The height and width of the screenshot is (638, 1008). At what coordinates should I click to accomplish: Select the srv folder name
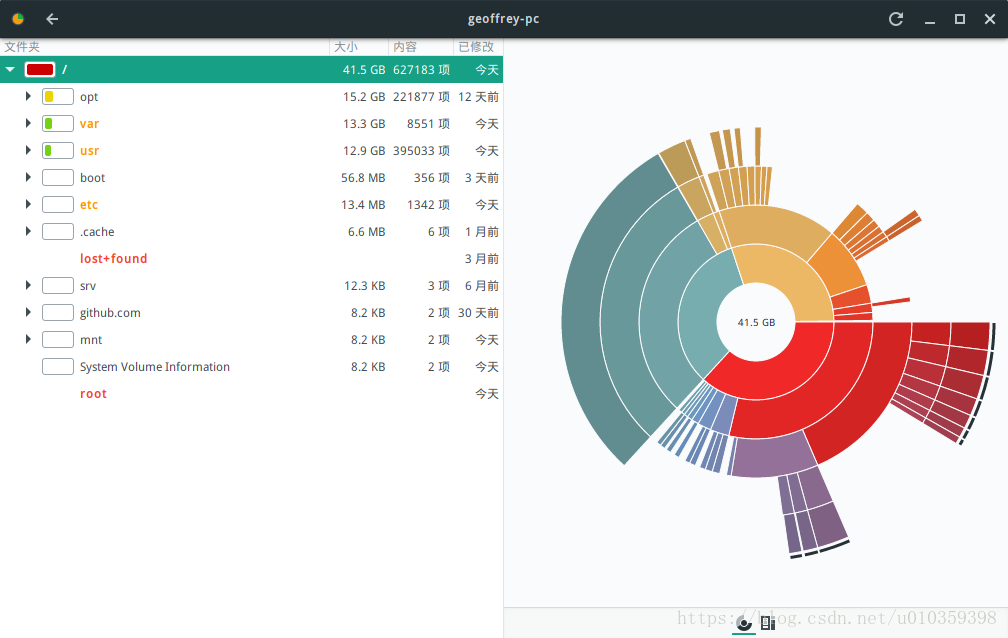[x=88, y=286]
